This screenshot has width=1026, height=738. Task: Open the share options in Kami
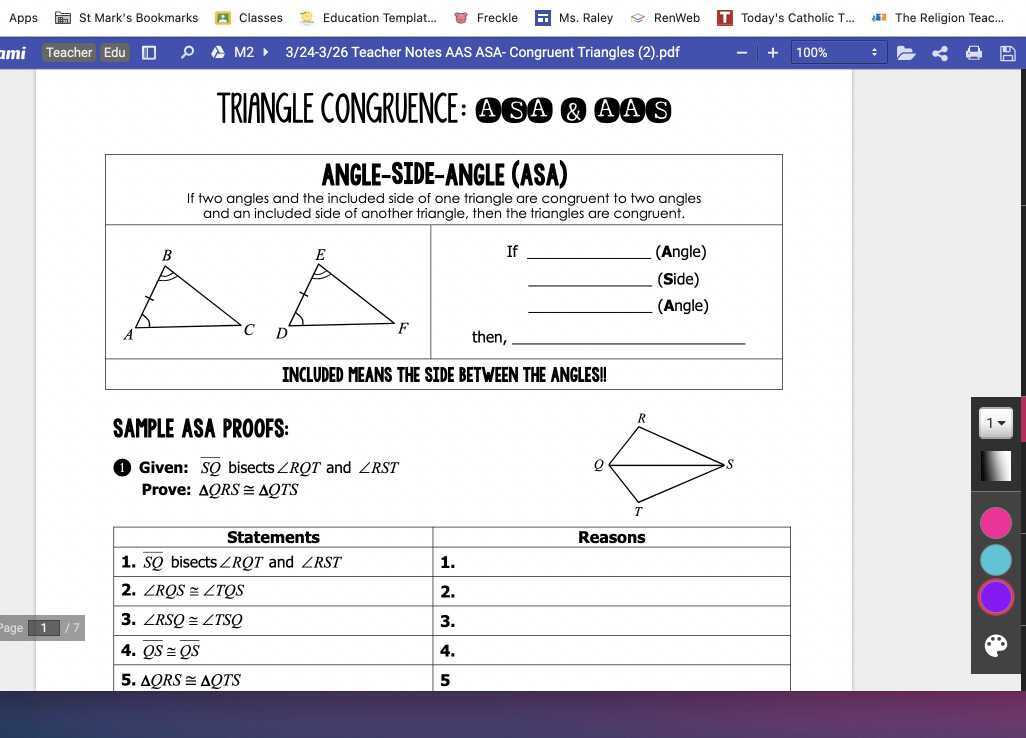point(939,52)
